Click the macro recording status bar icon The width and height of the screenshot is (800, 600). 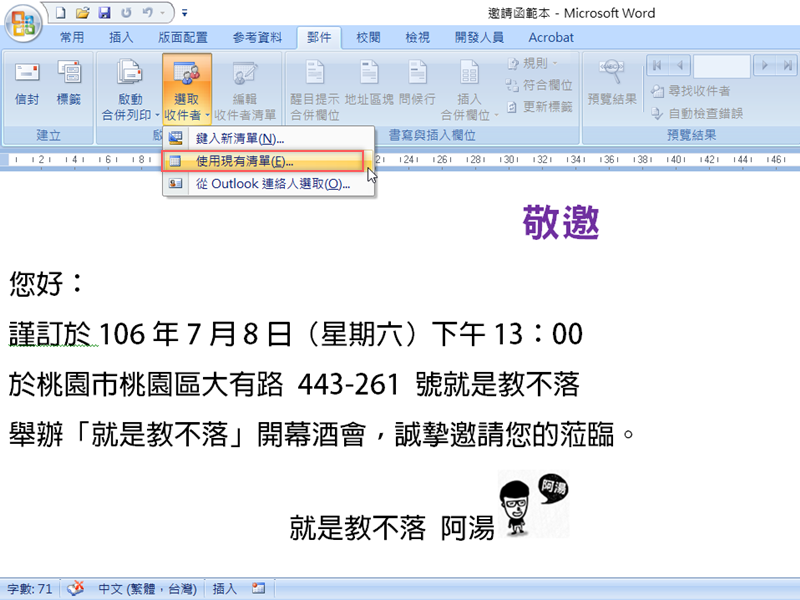click(259, 589)
